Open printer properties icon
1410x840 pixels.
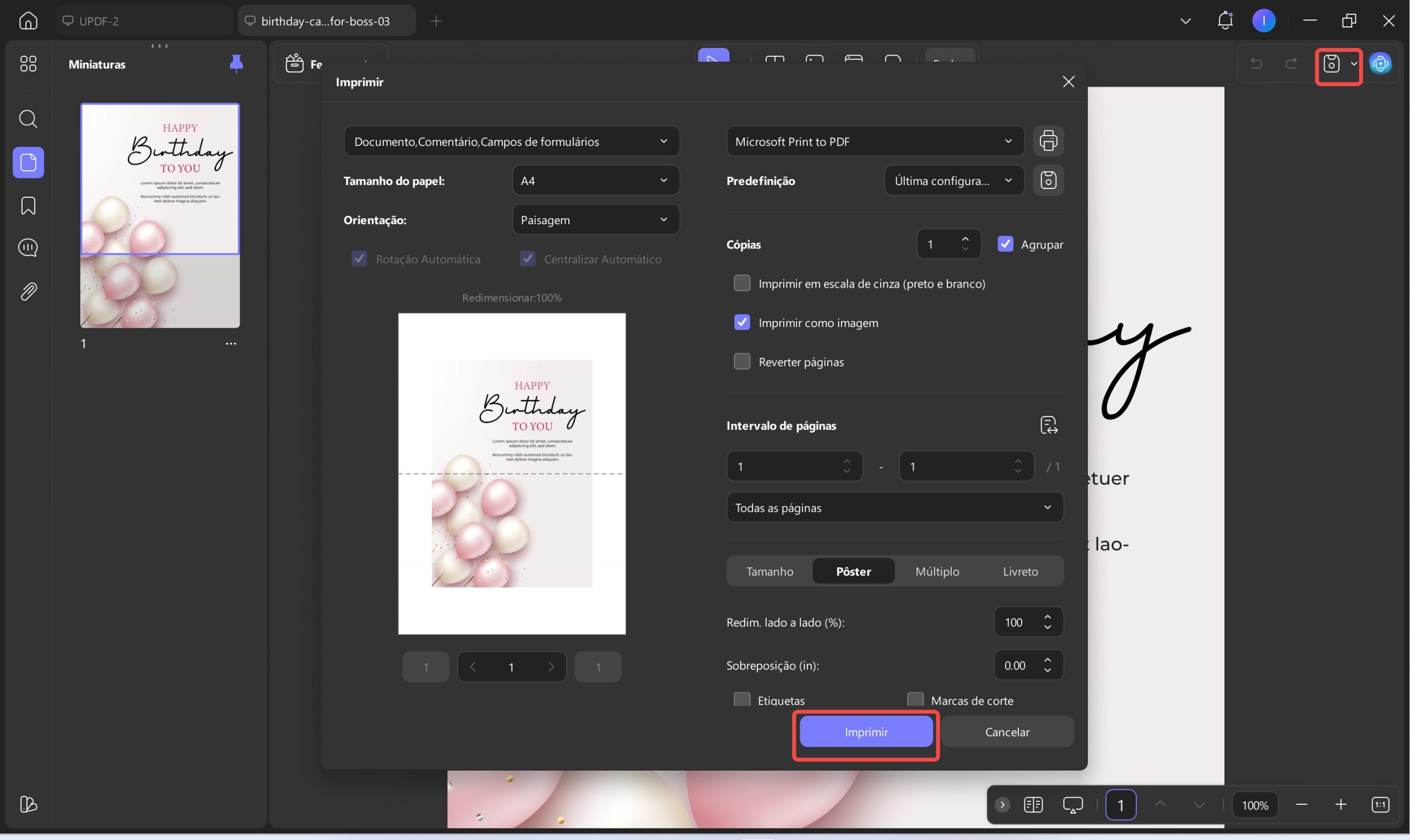click(x=1049, y=141)
